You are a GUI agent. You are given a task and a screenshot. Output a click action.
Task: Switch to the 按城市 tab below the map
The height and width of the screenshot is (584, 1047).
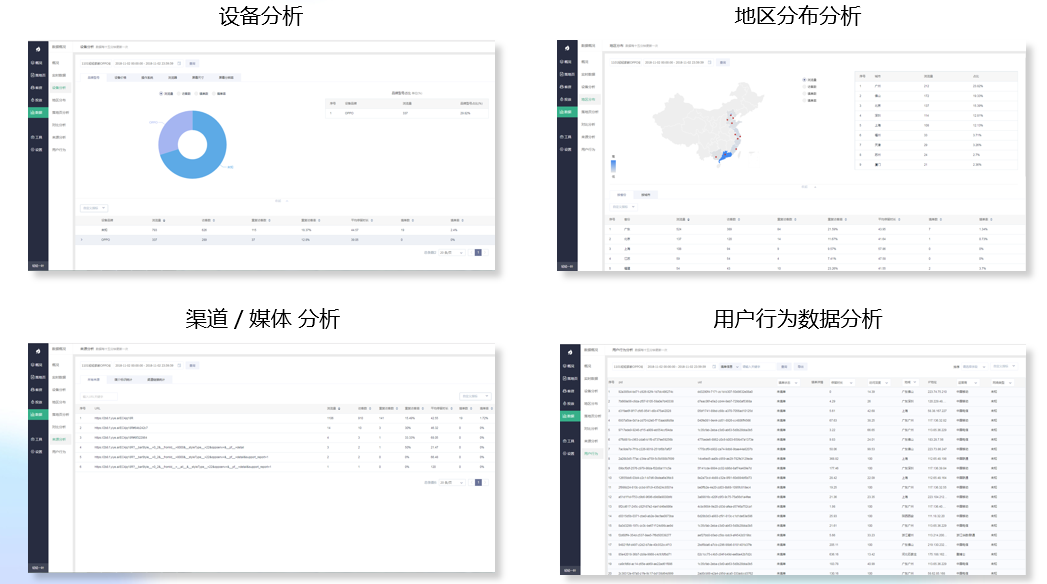click(x=646, y=194)
